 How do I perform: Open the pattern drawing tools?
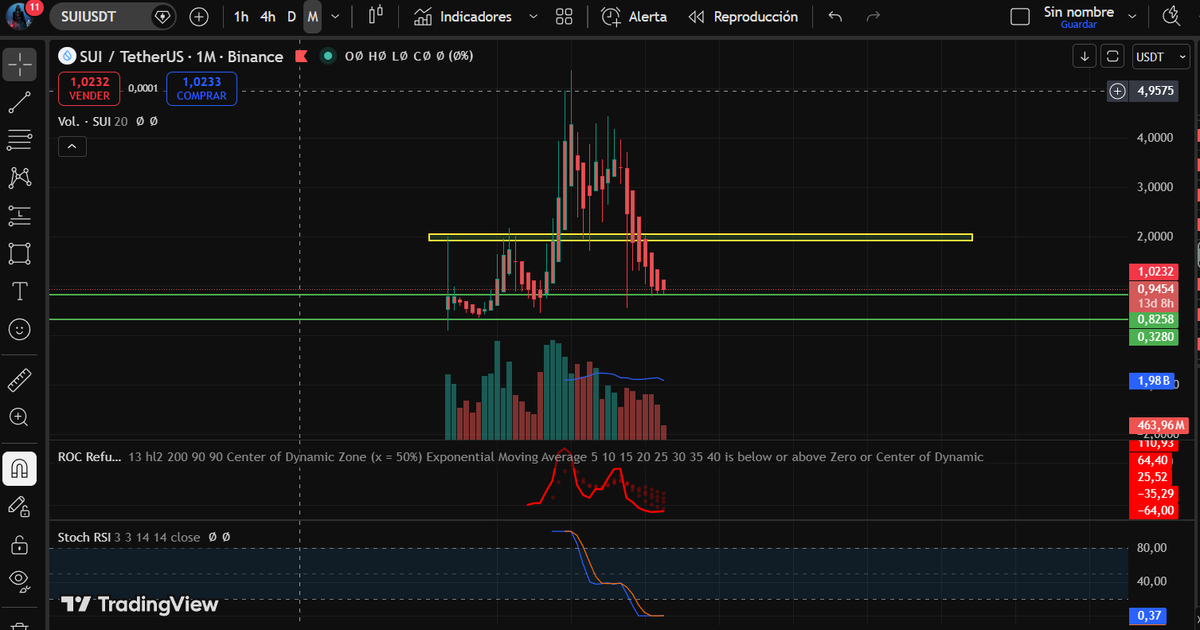pos(20,178)
